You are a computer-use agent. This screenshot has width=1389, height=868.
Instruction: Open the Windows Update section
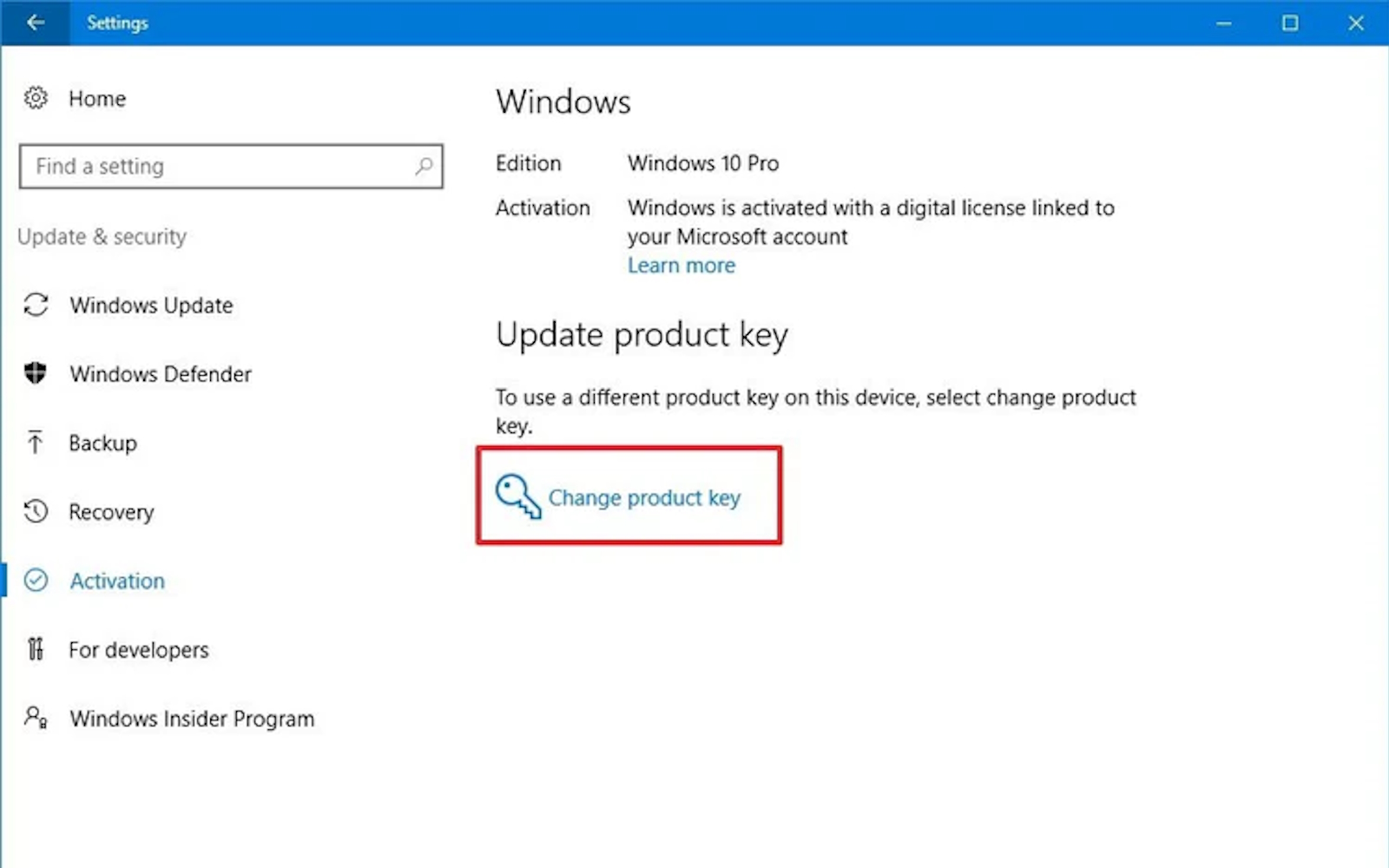151,306
